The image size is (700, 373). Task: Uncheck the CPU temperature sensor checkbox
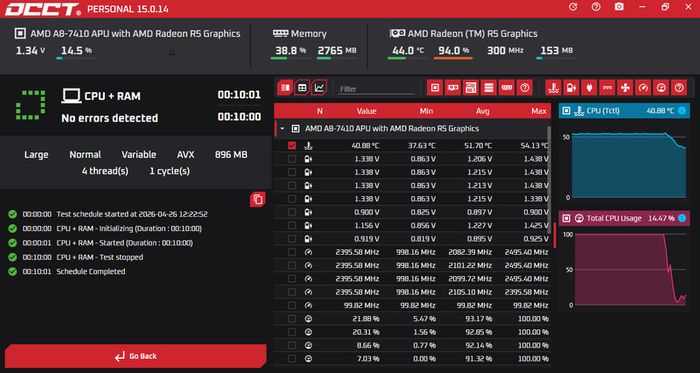[x=292, y=145]
